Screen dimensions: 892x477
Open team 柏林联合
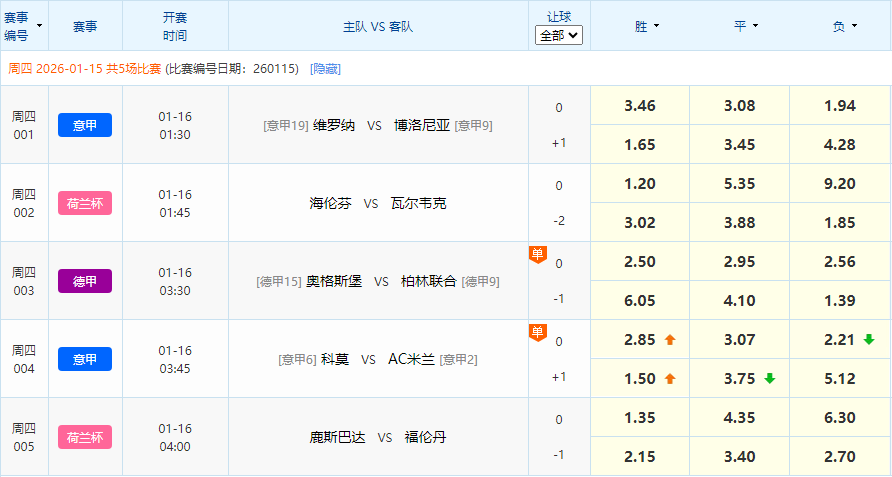coord(429,281)
